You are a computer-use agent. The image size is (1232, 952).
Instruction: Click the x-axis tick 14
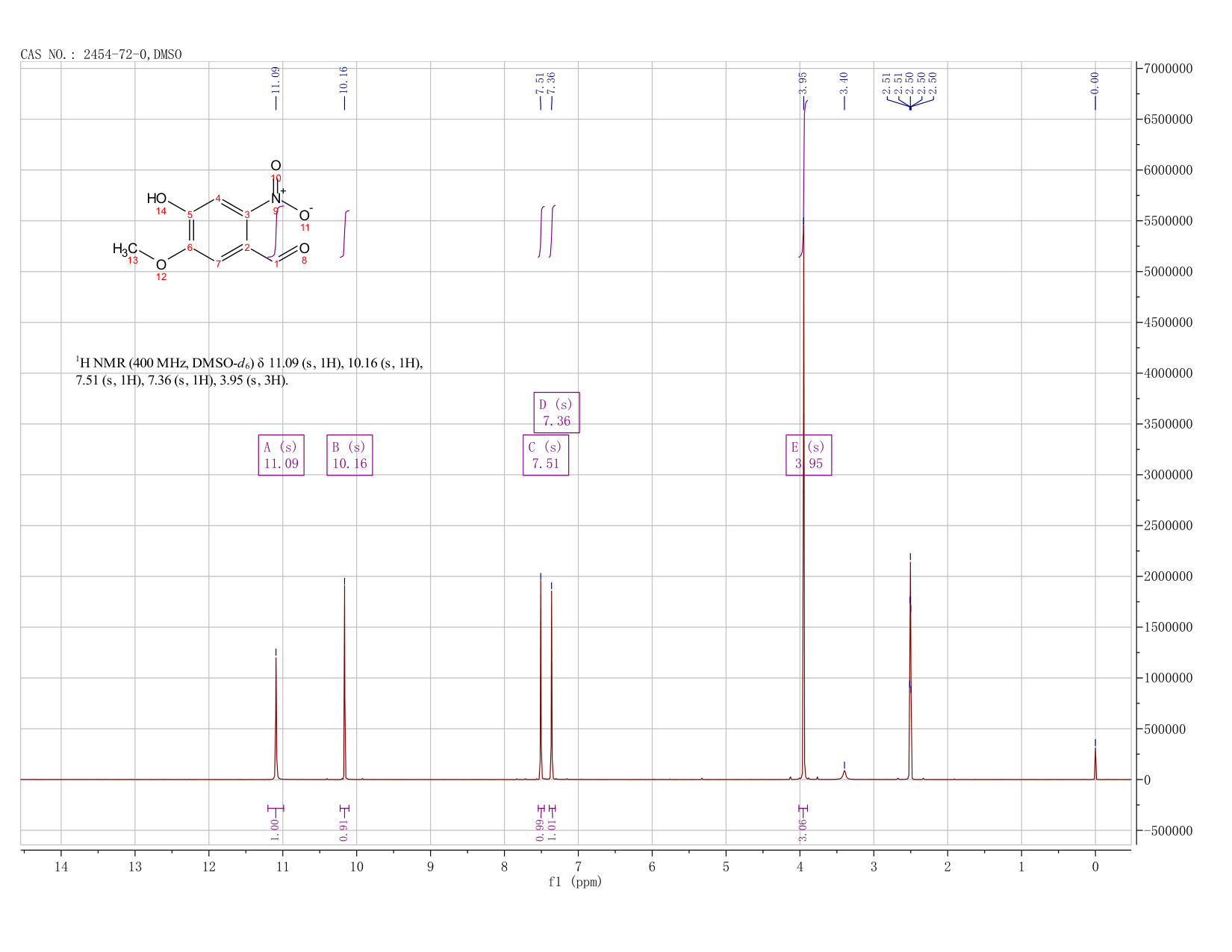click(x=61, y=866)
